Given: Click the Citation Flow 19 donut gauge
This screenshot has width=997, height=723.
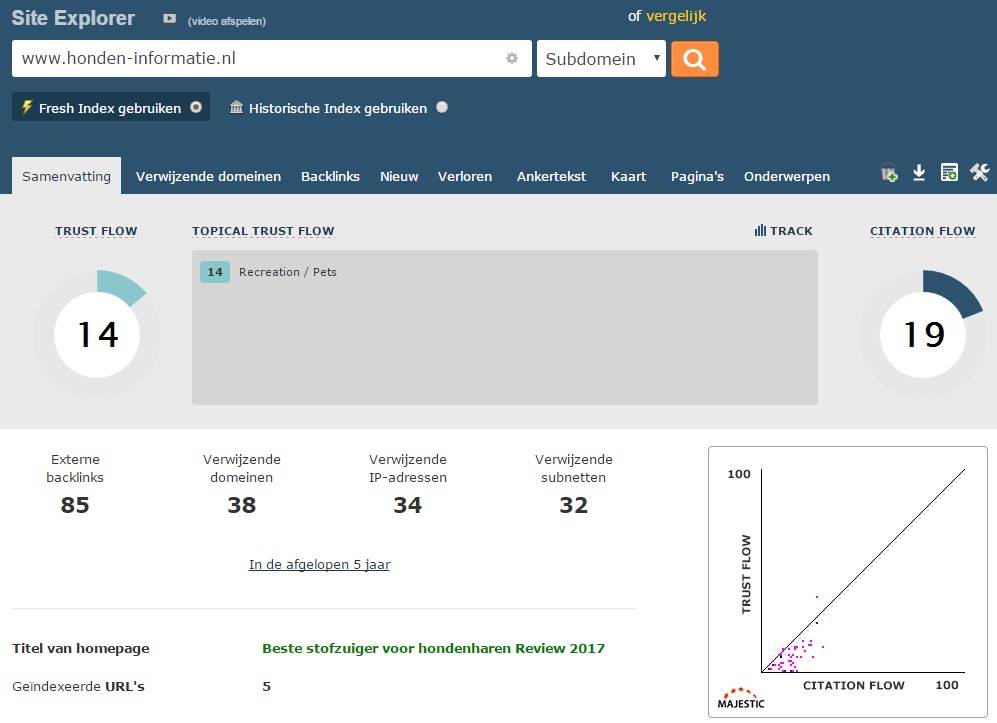Looking at the screenshot, I should pos(923,334).
